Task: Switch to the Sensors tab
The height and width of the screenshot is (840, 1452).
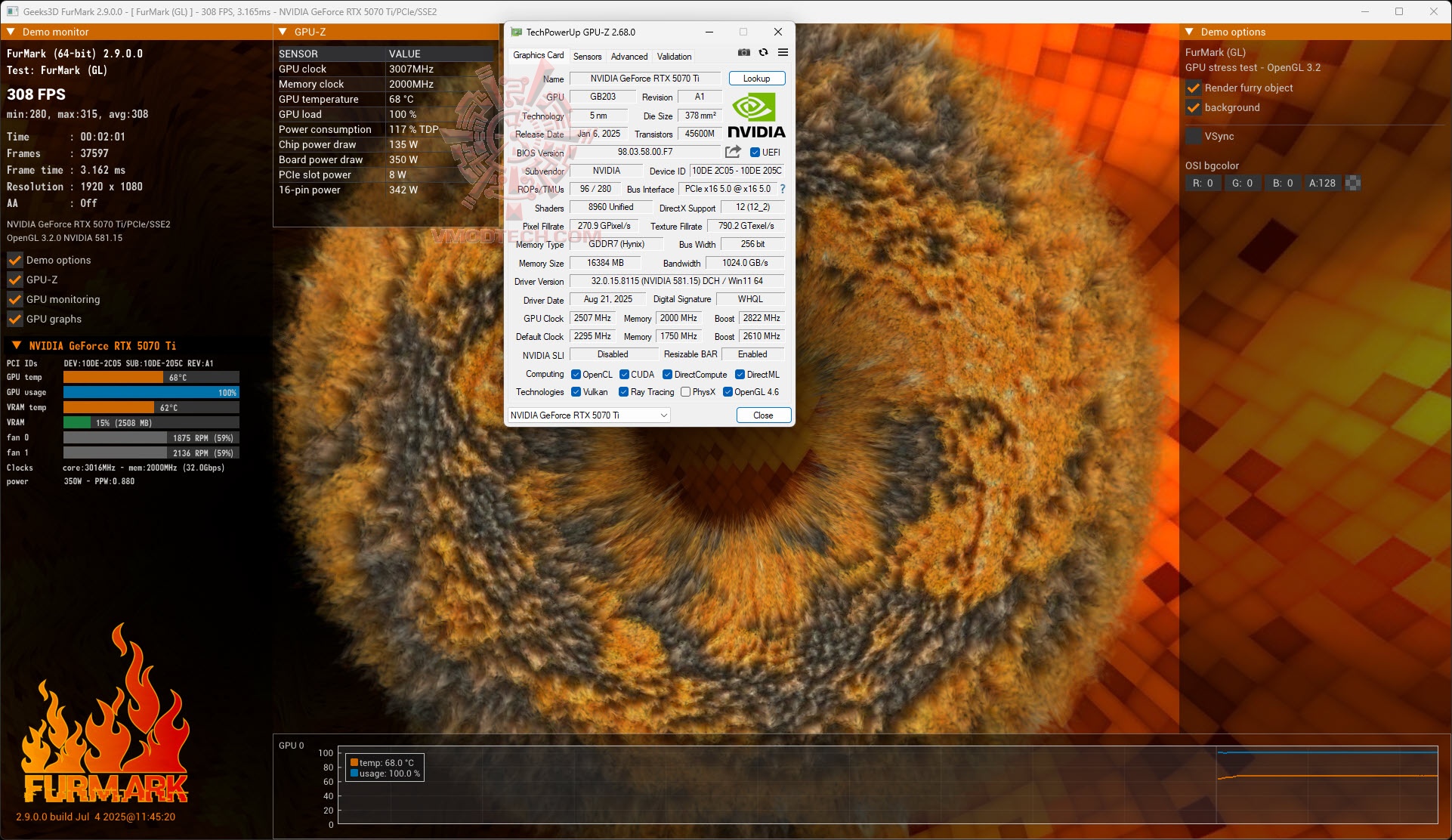Action: [x=587, y=57]
